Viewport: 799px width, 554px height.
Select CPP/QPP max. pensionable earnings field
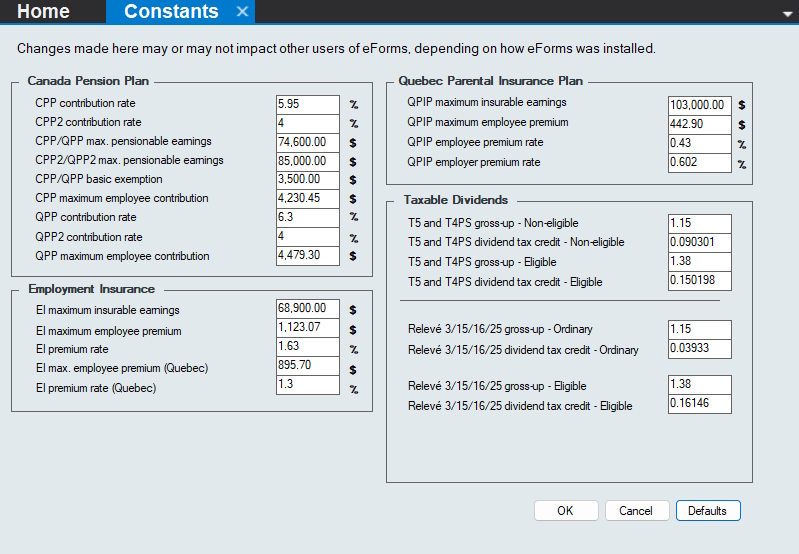pos(308,142)
